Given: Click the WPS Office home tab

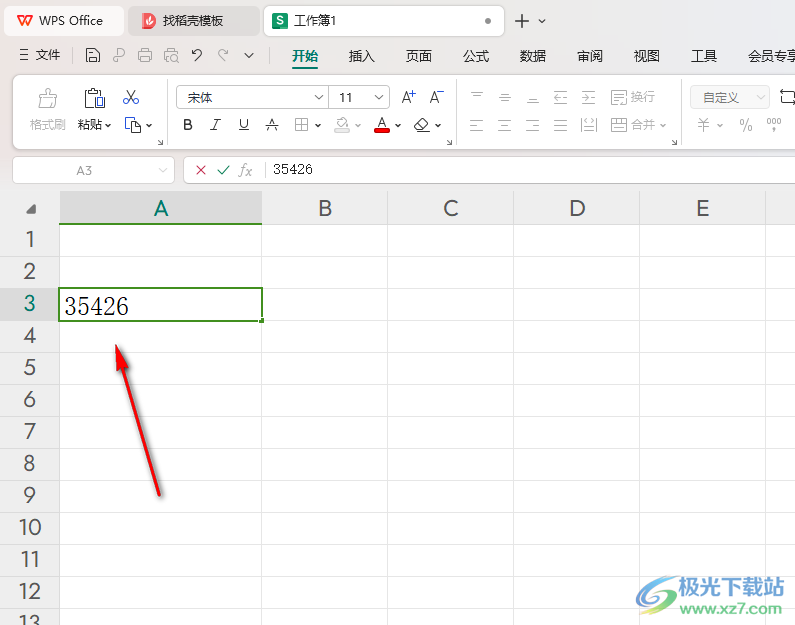Looking at the screenshot, I should [x=64, y=21].
